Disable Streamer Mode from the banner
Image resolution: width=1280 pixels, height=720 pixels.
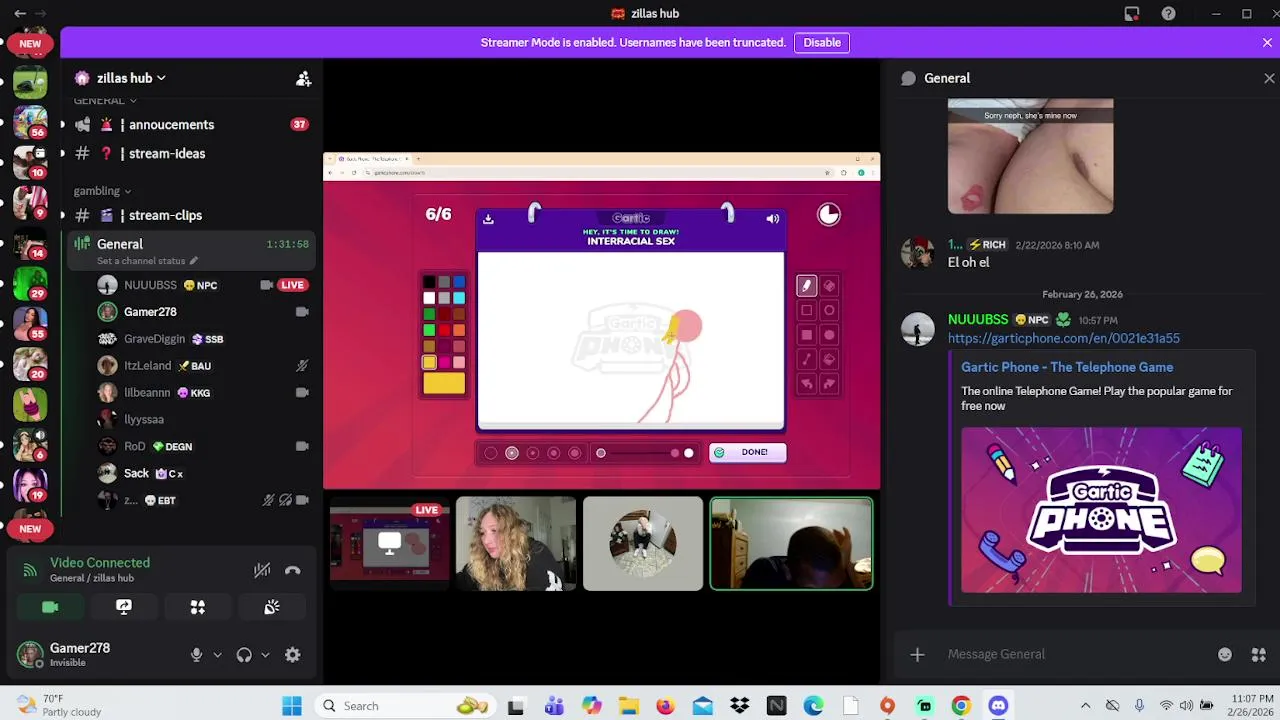pos(822,42)
